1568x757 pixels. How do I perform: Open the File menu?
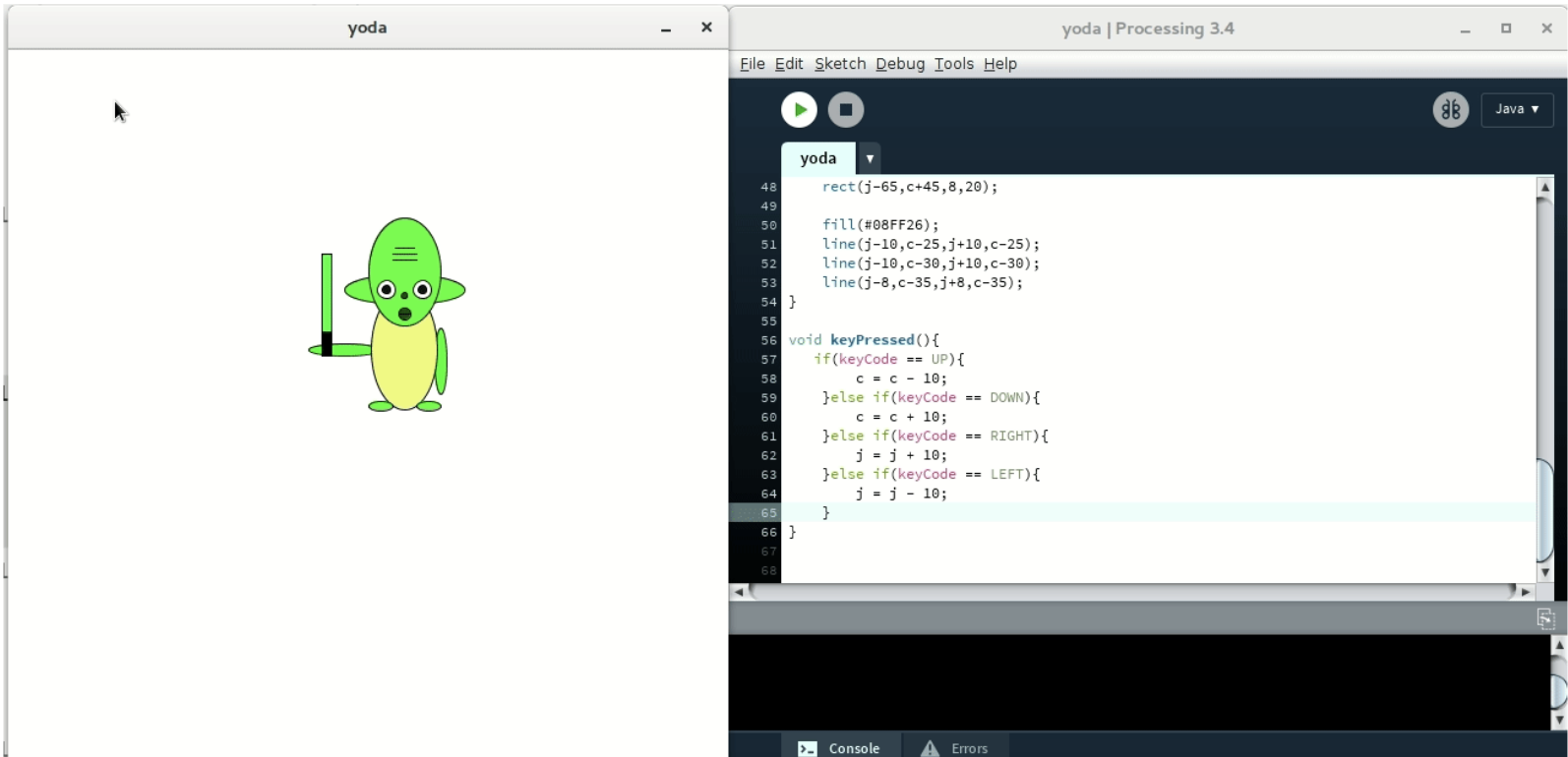[x=752, y=64]
